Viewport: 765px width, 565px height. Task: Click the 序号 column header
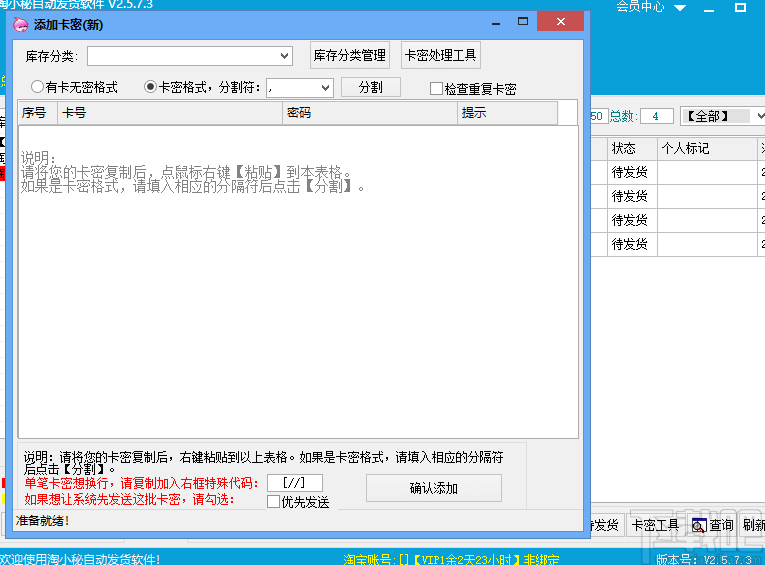tap(38, 113)
